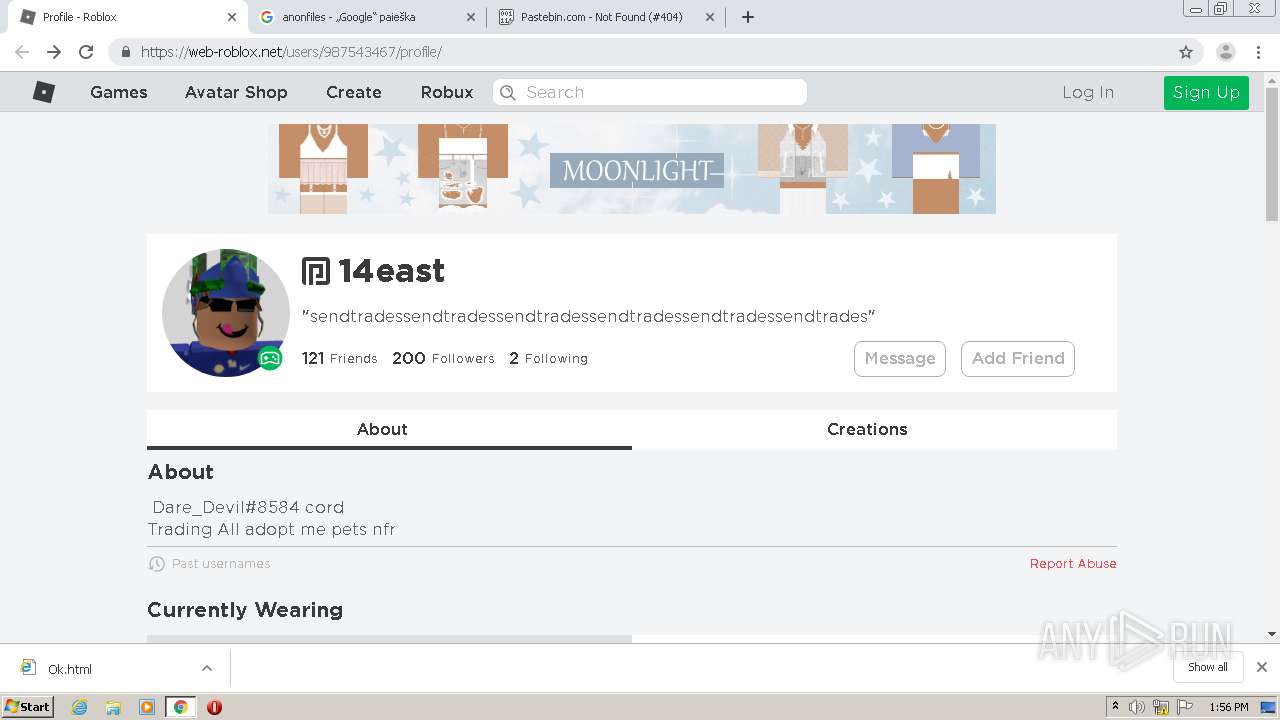The height and width of the screenshot is (720, 1280).
Task: Click the Report Abuse link
Action: click(x=1073, y=564)
